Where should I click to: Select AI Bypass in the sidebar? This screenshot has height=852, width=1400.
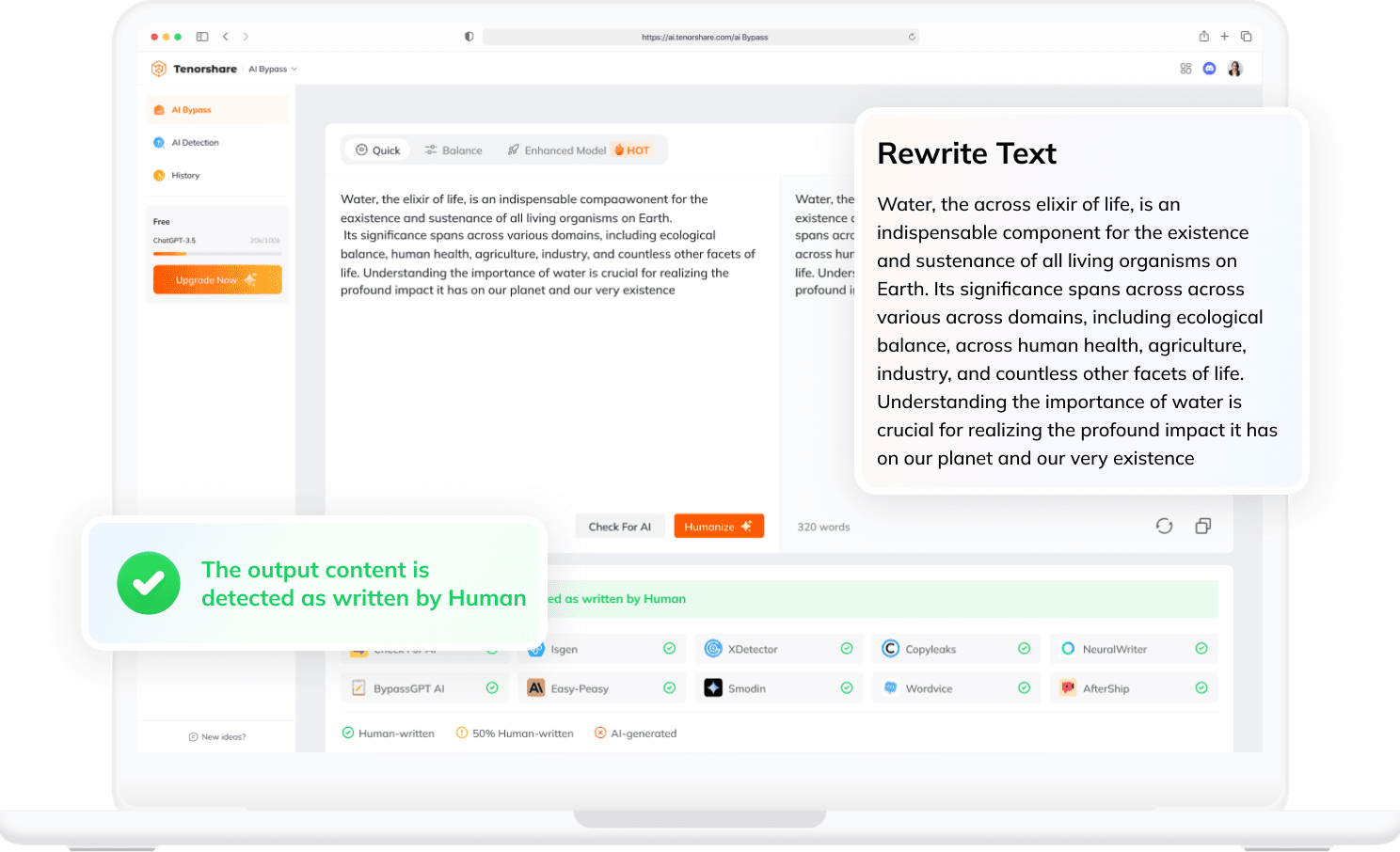[x=217, y=110]
